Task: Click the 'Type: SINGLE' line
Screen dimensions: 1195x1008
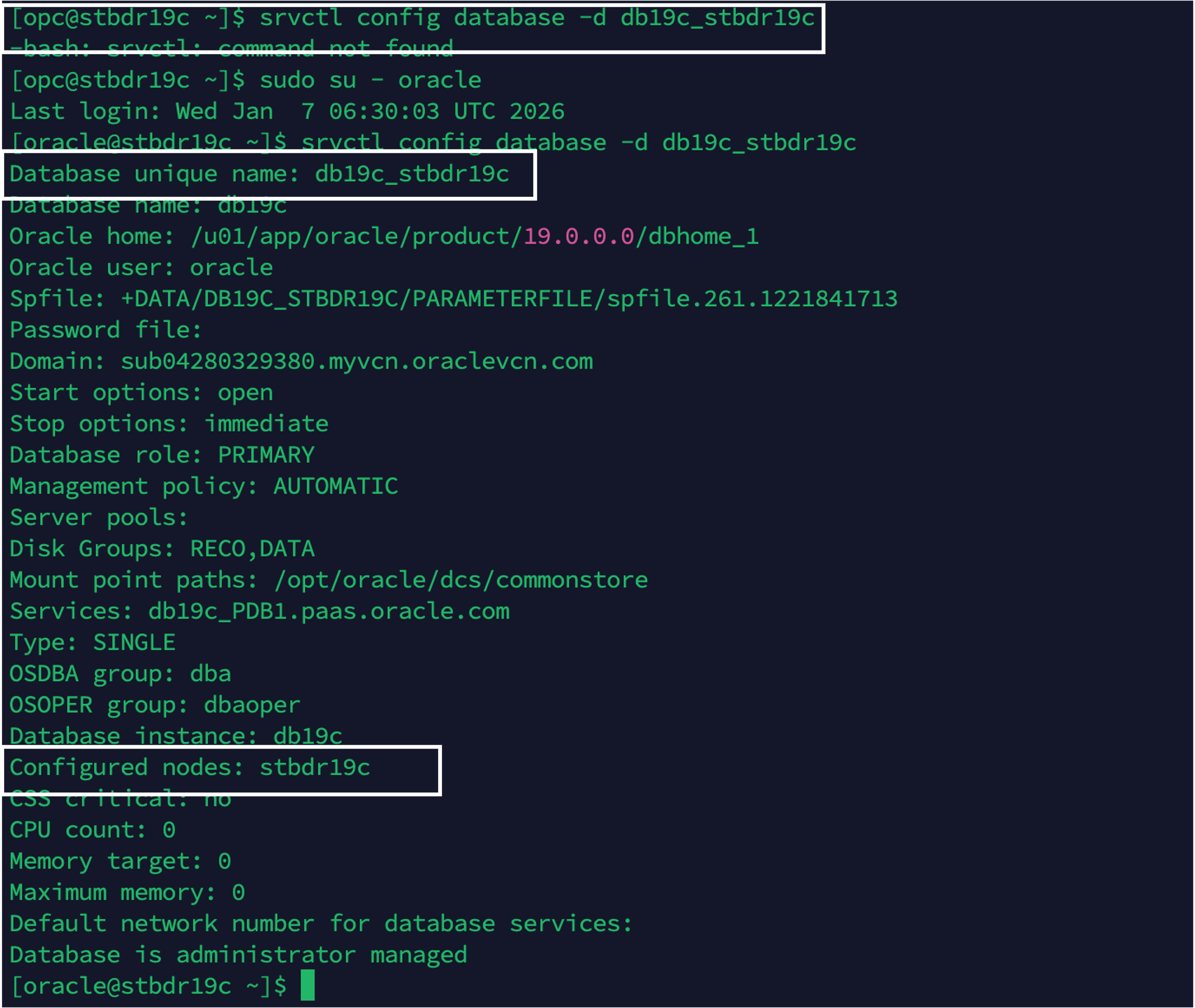Action: (93, 643)
